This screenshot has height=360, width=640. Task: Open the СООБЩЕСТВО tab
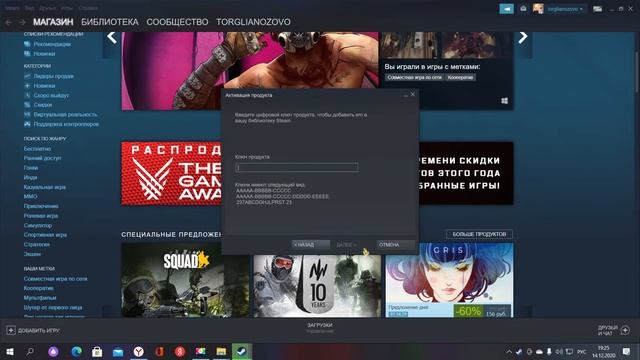click(x=177, y=22)
